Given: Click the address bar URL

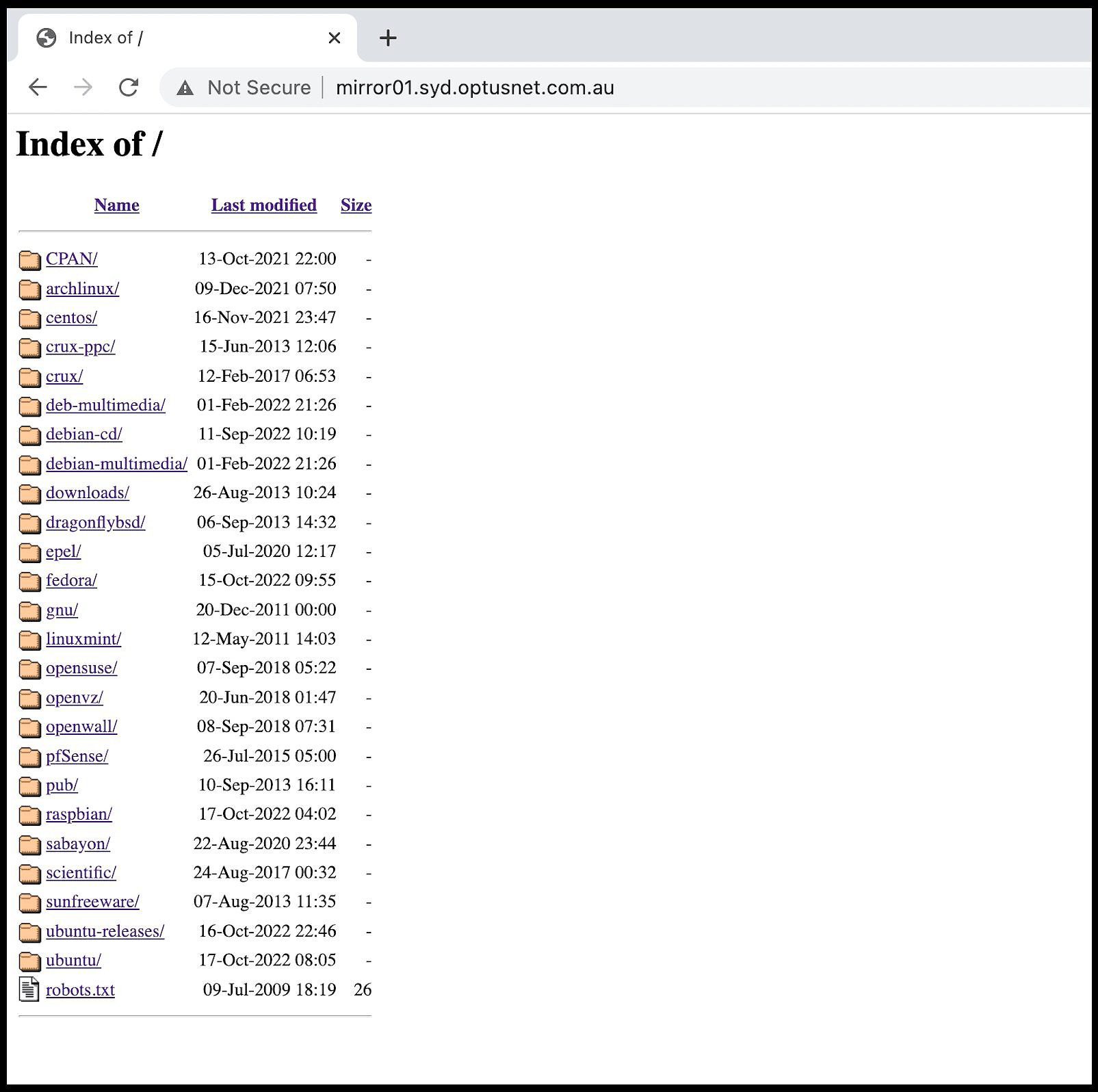Looking at the screenshot, I should 475,88.
